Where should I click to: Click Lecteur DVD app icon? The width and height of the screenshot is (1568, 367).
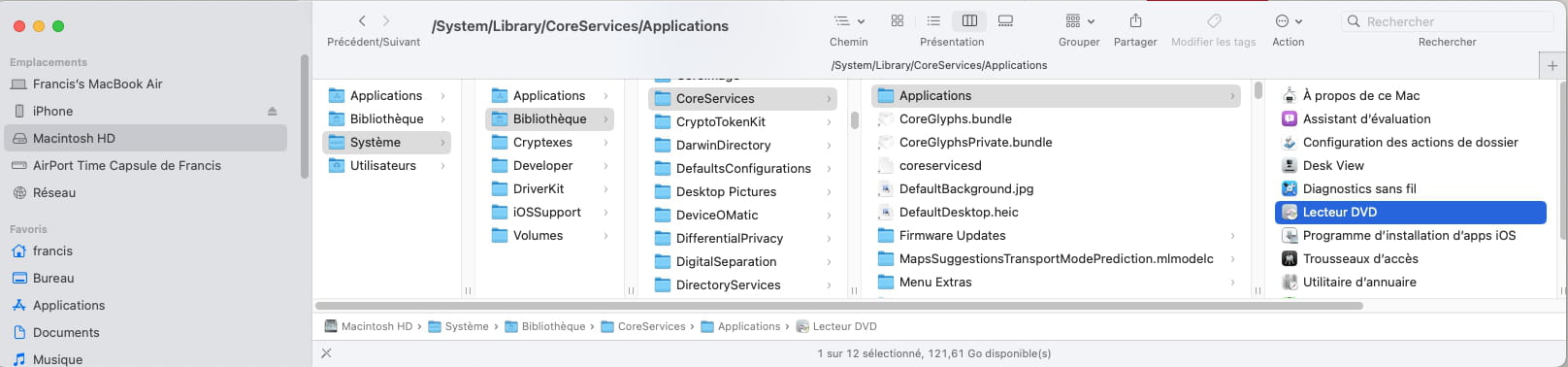pos(1290,212)
